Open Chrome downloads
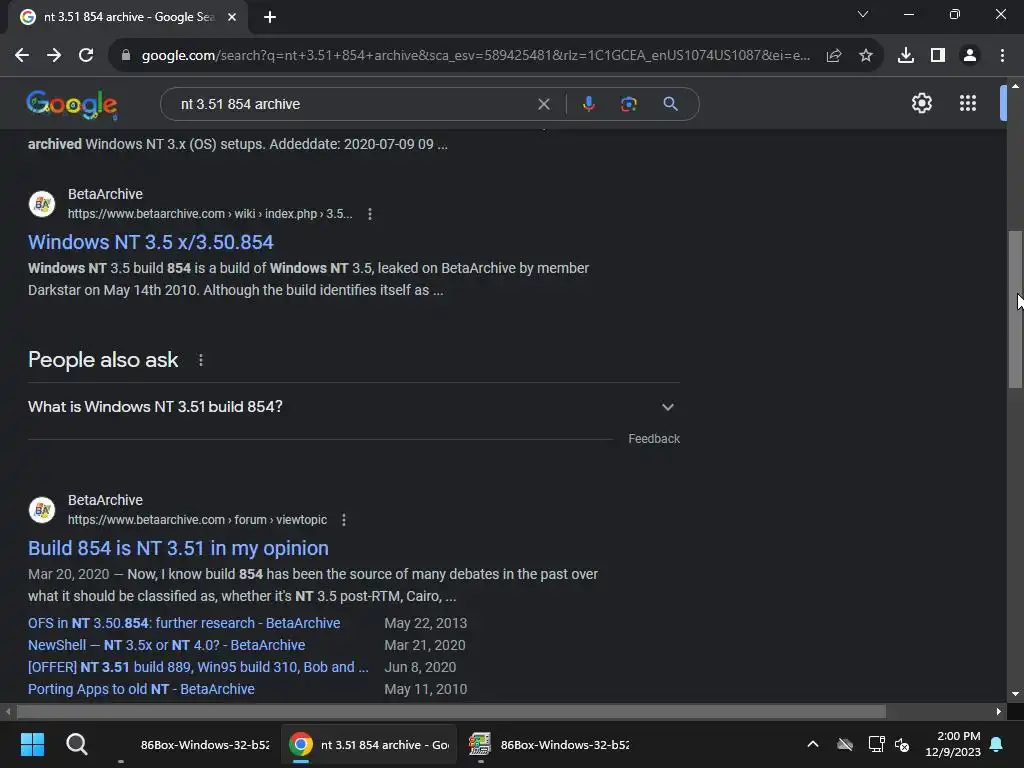 coord(906,56)
